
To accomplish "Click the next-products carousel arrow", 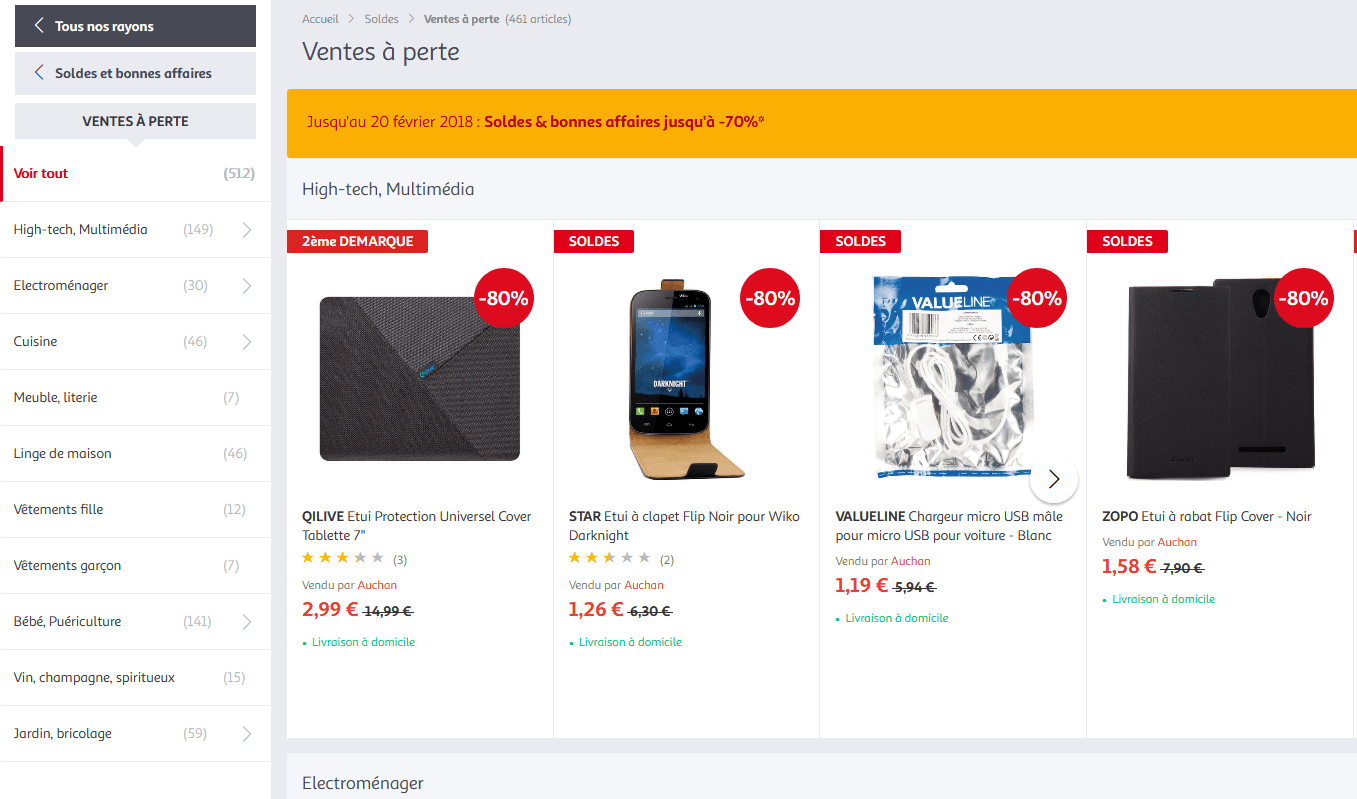I will coord(1054,480).
